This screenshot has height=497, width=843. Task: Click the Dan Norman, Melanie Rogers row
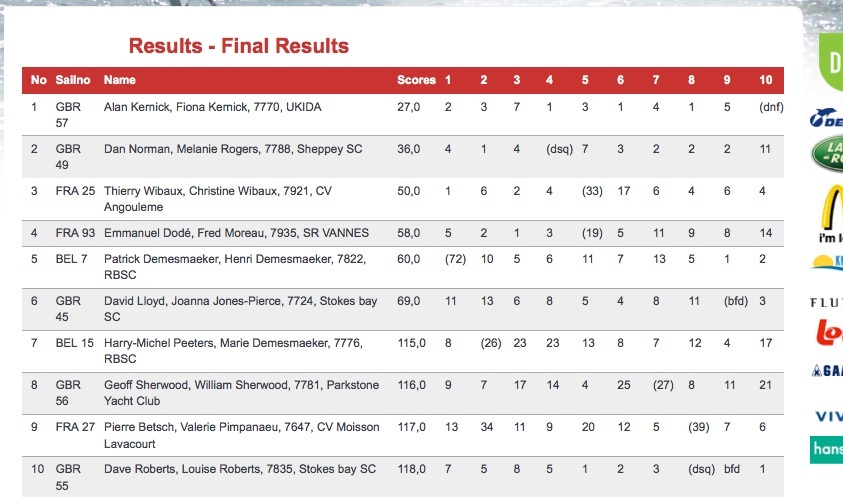point(403,157)
